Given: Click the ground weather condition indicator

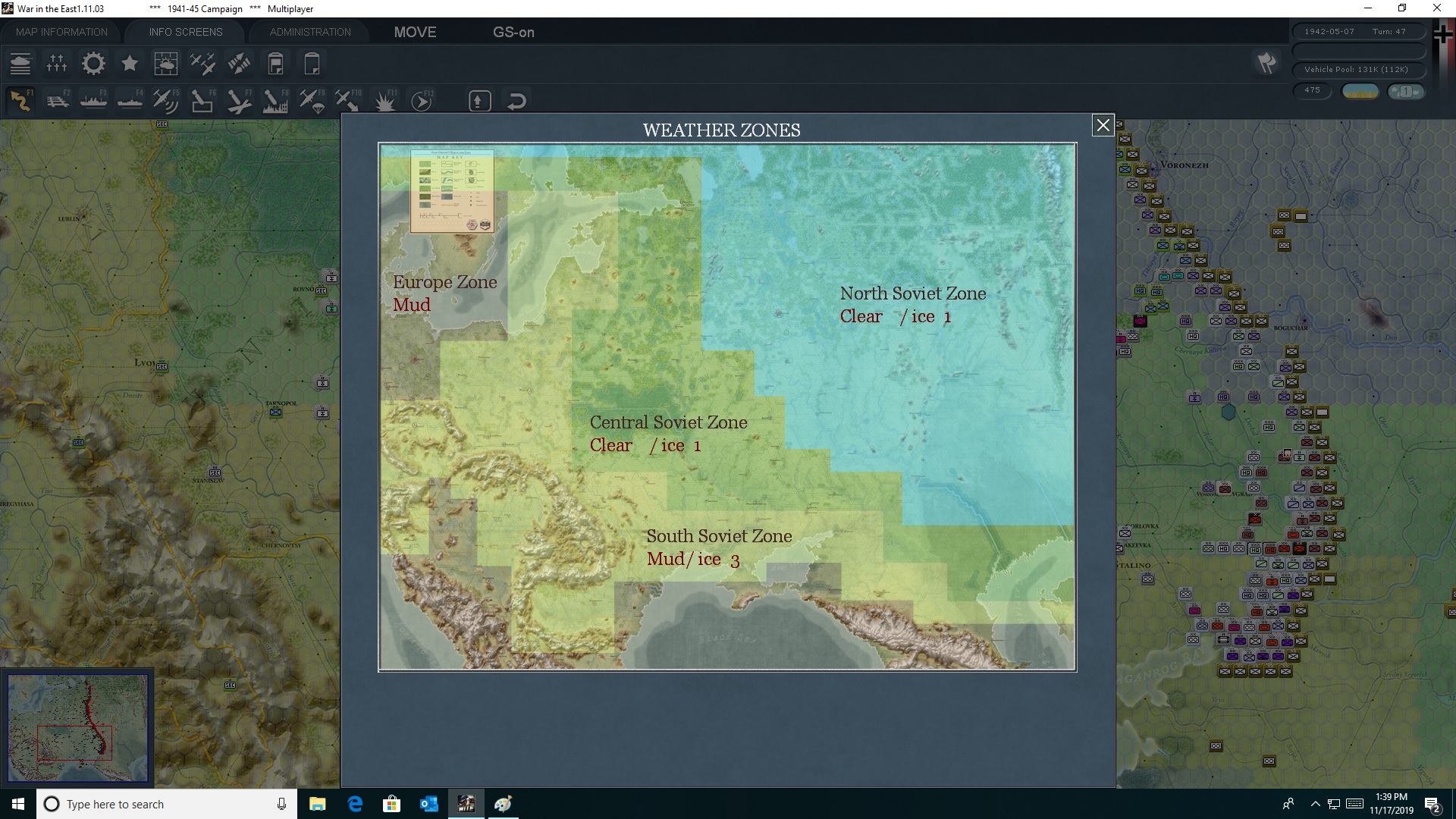Looking at the screenshot, I should tap(1360, 91).
